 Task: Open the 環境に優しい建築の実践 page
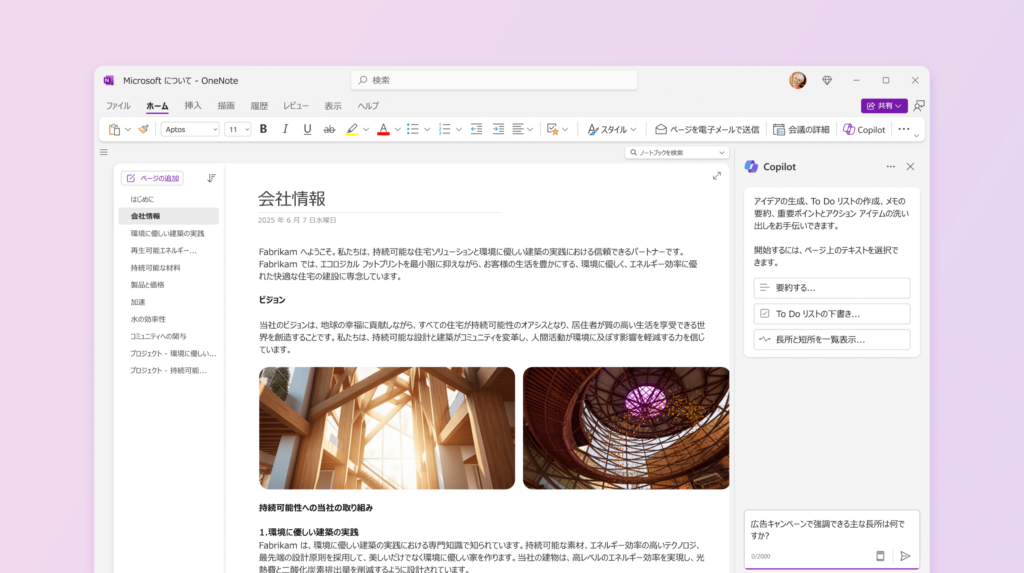pos(168,233)
